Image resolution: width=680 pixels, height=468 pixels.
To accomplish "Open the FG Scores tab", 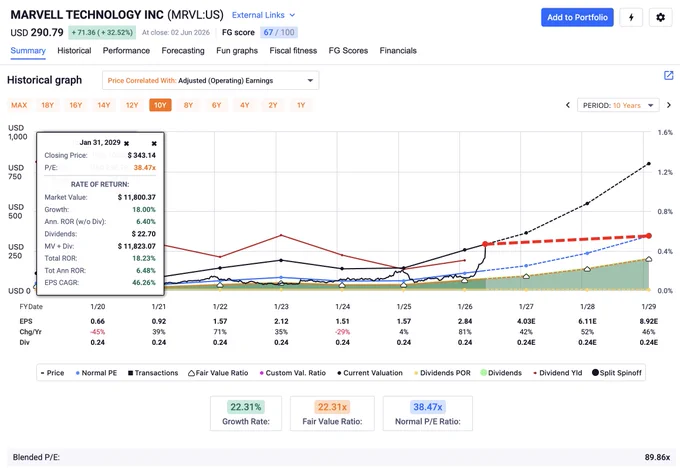I will point(348,51).
